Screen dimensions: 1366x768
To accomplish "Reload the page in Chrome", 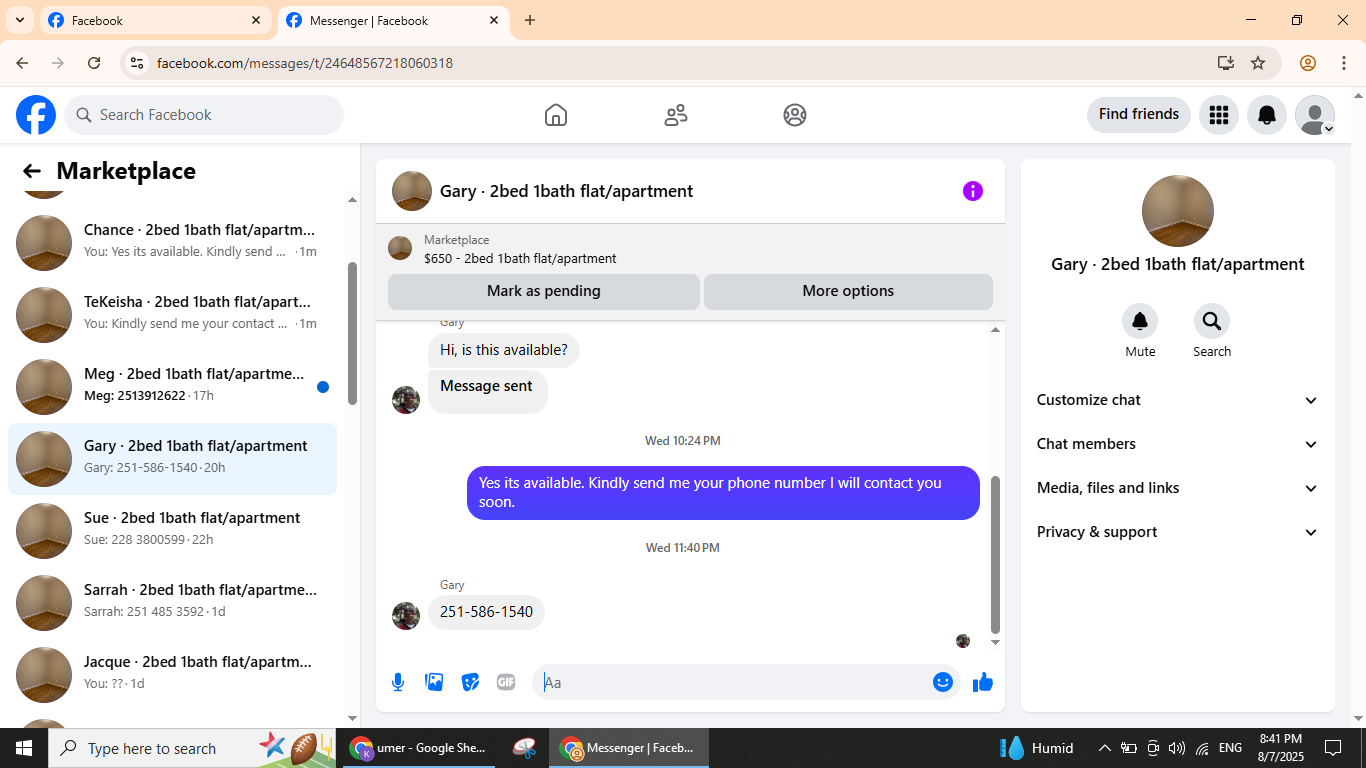I will pos(94,63).
